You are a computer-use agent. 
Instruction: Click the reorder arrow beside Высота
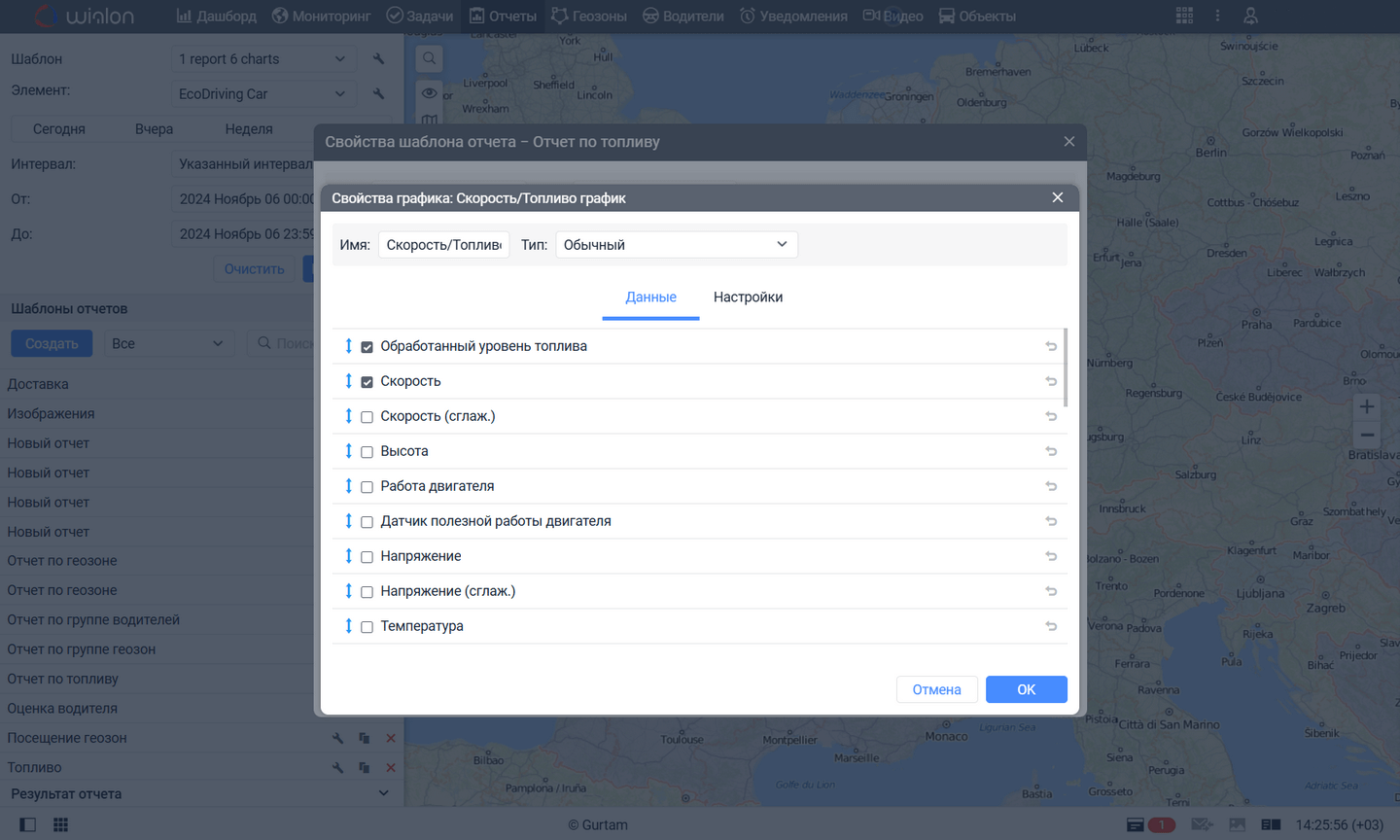pos(348,451)
